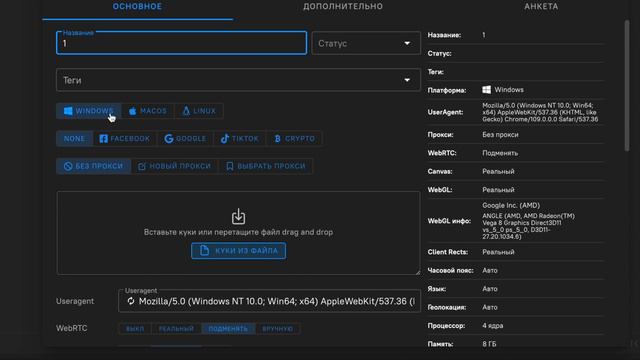Viewport: 640px width, 360px height.
Task: Click the 8 ГБ memory value
Action: tap(489, 344)
